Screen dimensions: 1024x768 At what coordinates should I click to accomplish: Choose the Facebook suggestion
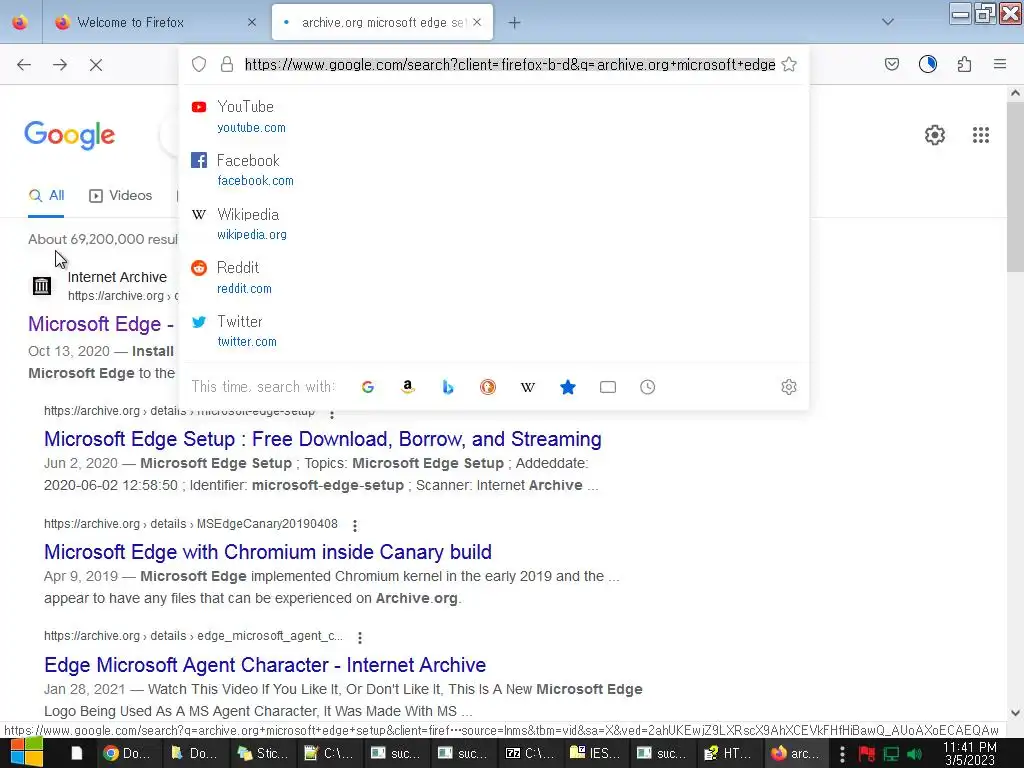point(494,170)
